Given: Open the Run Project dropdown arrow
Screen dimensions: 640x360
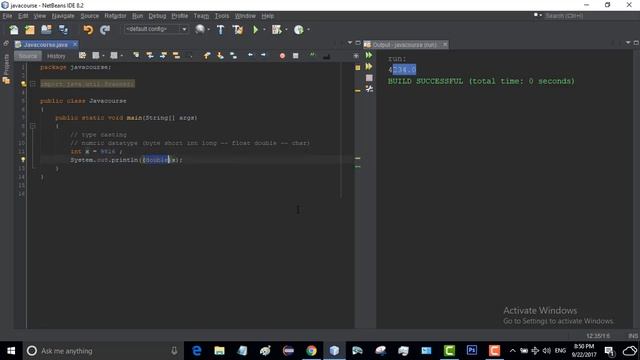Looking at the screenshot, I should [x=264, y=29].
